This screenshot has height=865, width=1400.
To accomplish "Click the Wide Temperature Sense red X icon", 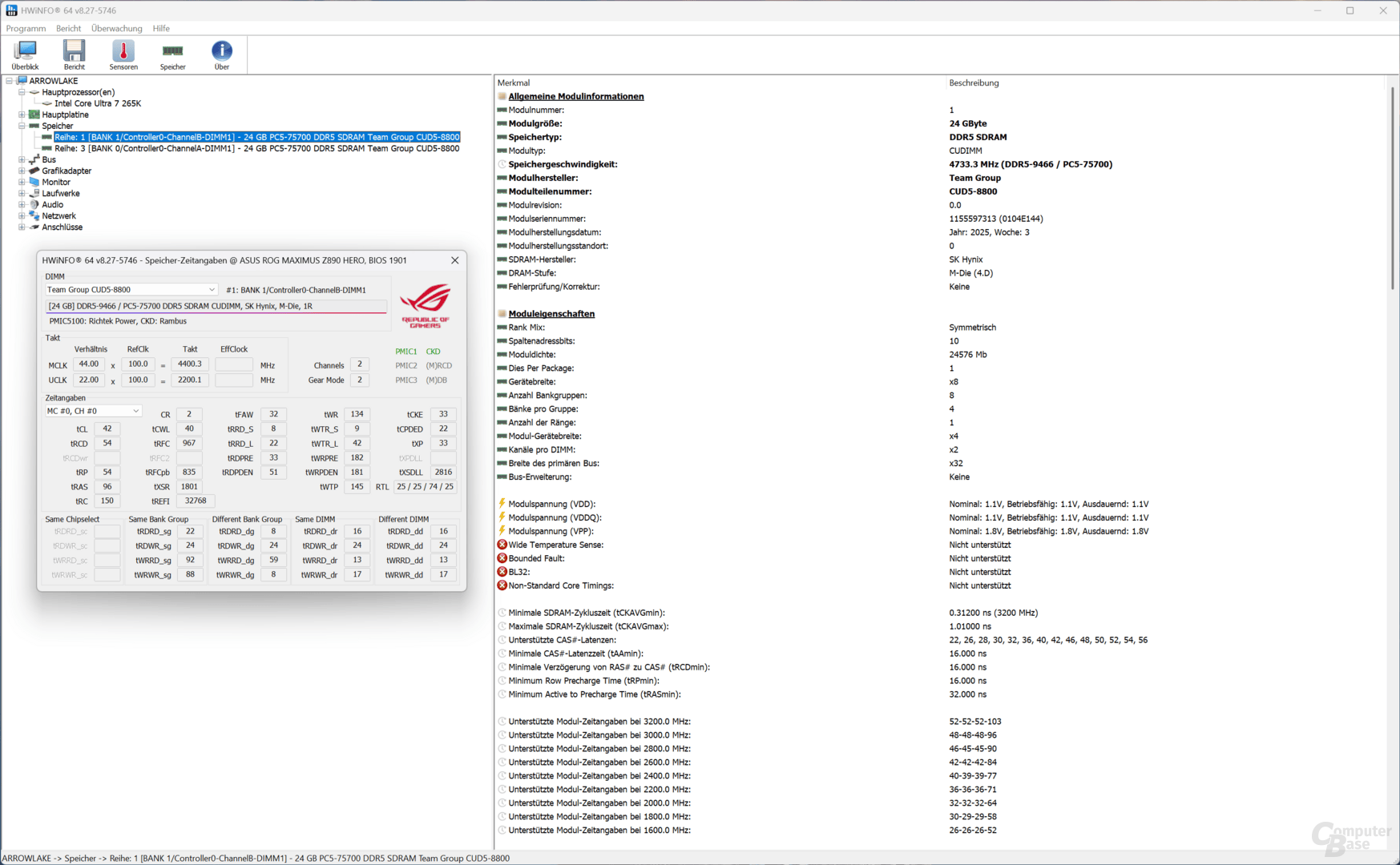I will [x=502, y=545].
